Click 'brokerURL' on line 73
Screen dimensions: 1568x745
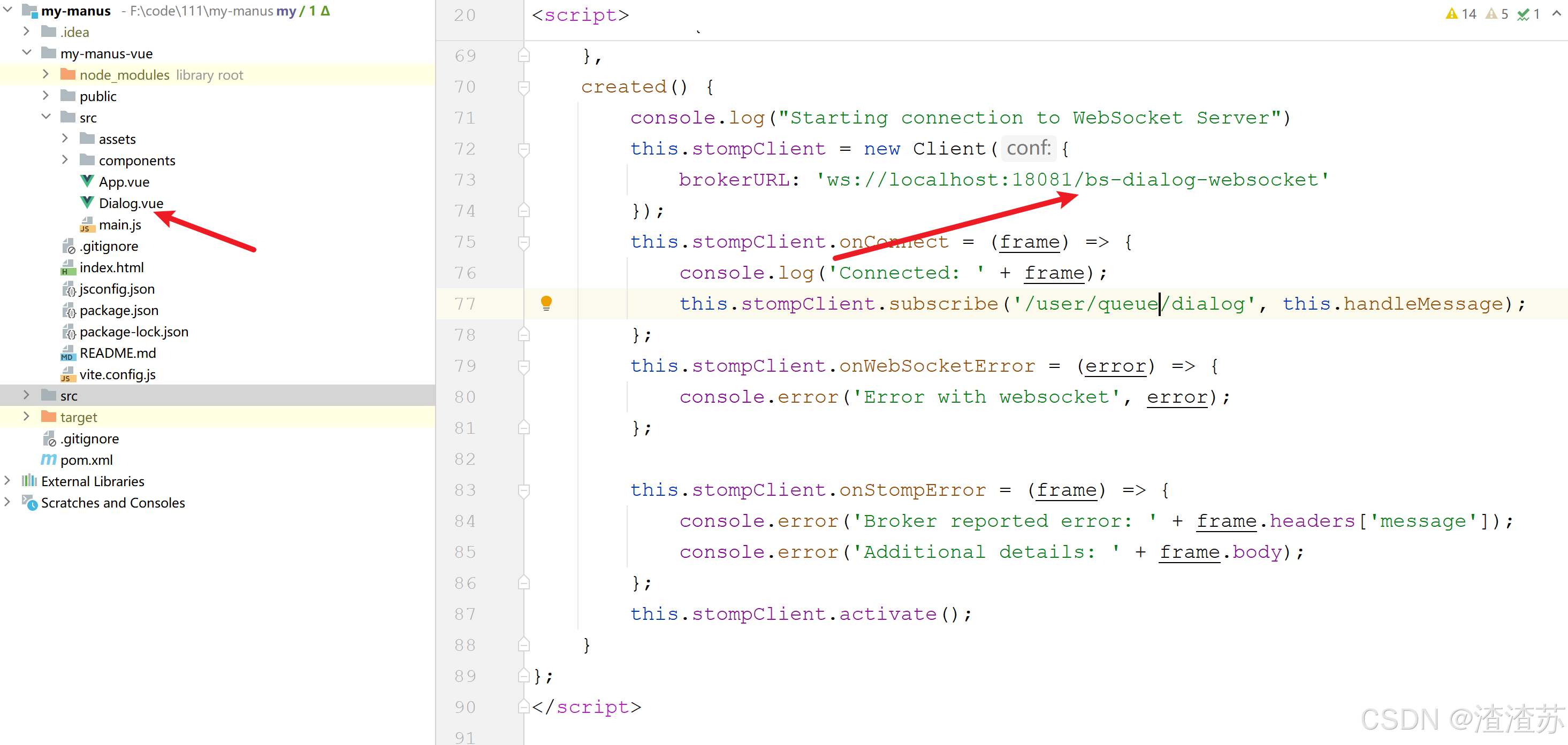(734, 180)
